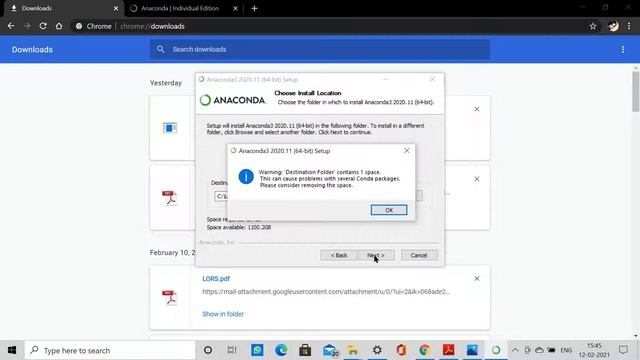Open Chrome home page
Screen dimensions: 640x360
[x=59, y=26]
